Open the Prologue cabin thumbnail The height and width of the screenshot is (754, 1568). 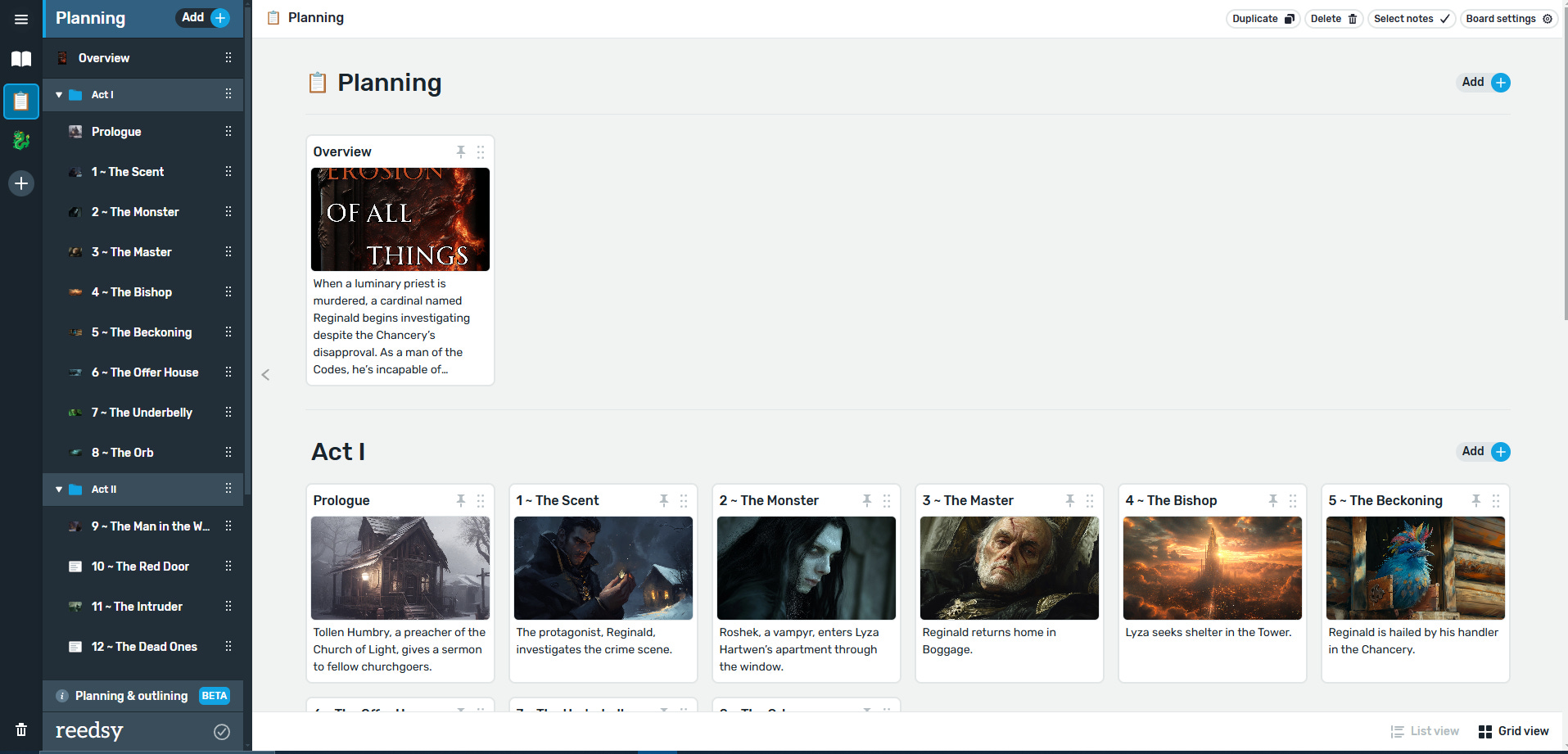click(400, 568)
